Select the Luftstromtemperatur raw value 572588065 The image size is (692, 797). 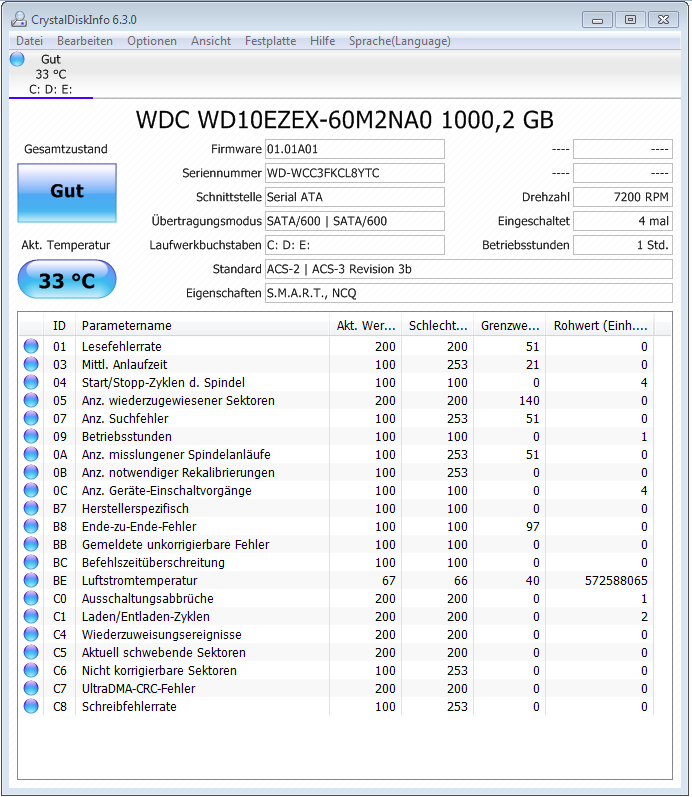coord(616,580)
